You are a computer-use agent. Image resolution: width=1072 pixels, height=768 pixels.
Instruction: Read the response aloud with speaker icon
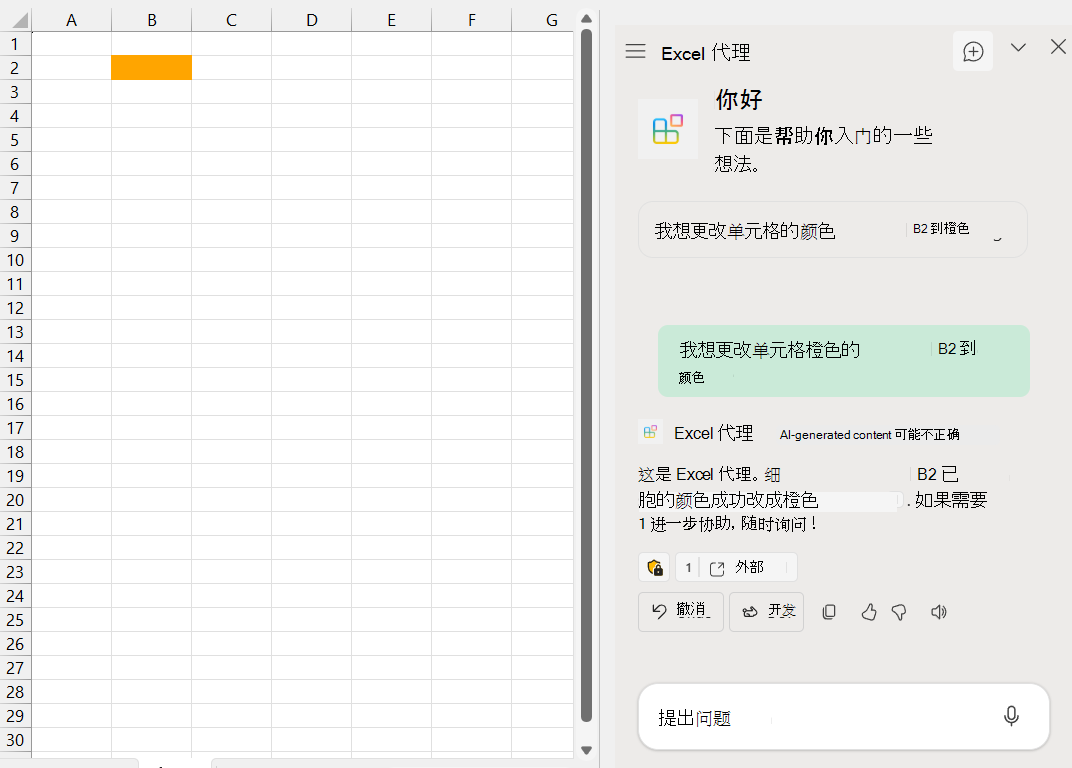(939, 611)
